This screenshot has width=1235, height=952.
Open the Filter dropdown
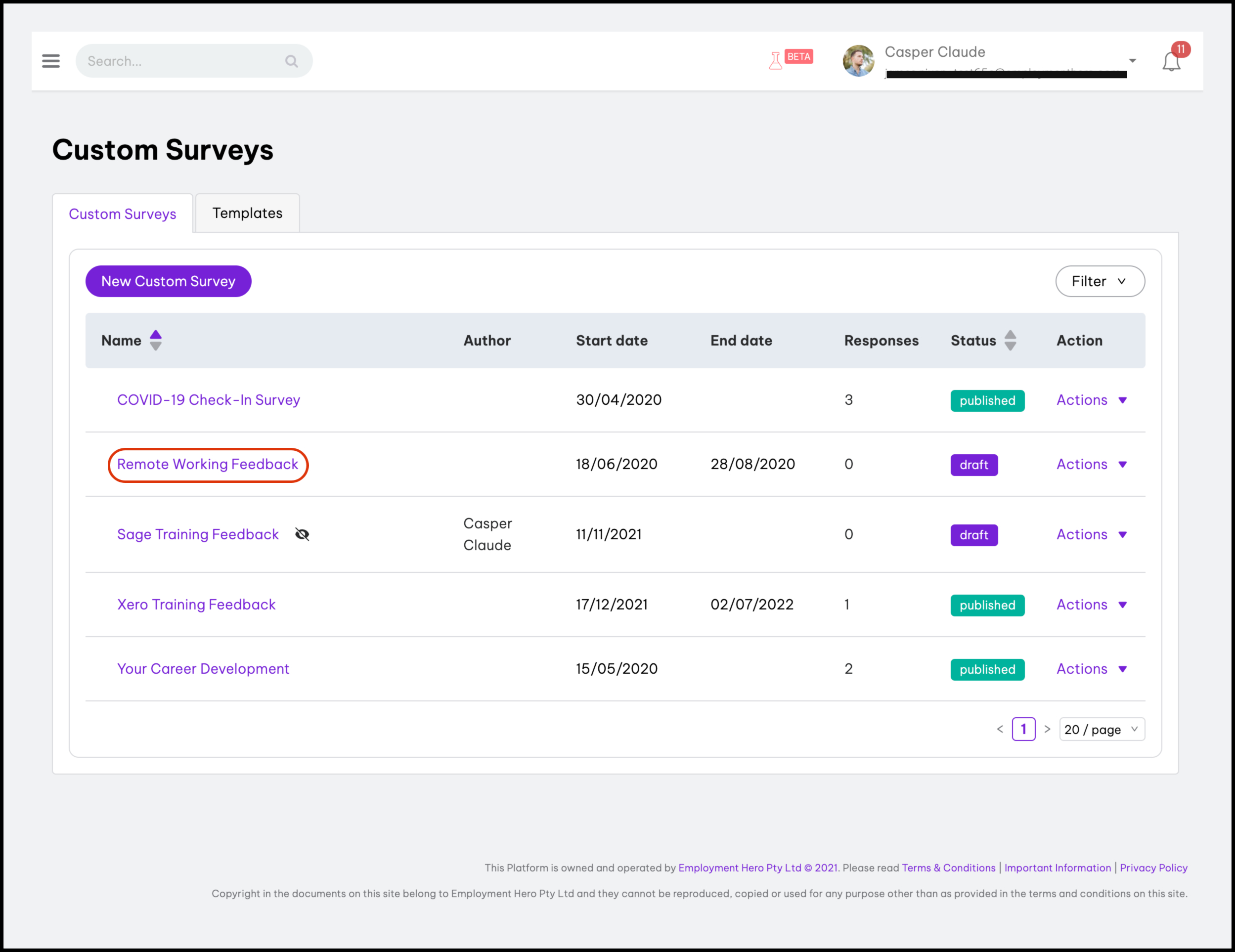[1099, 282]
